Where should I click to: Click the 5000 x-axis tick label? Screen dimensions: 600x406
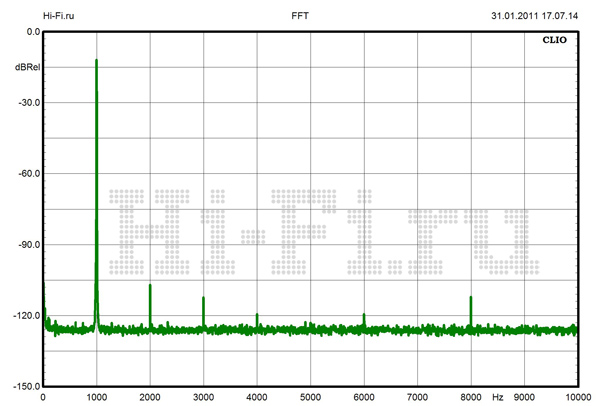tap(310, 397)
